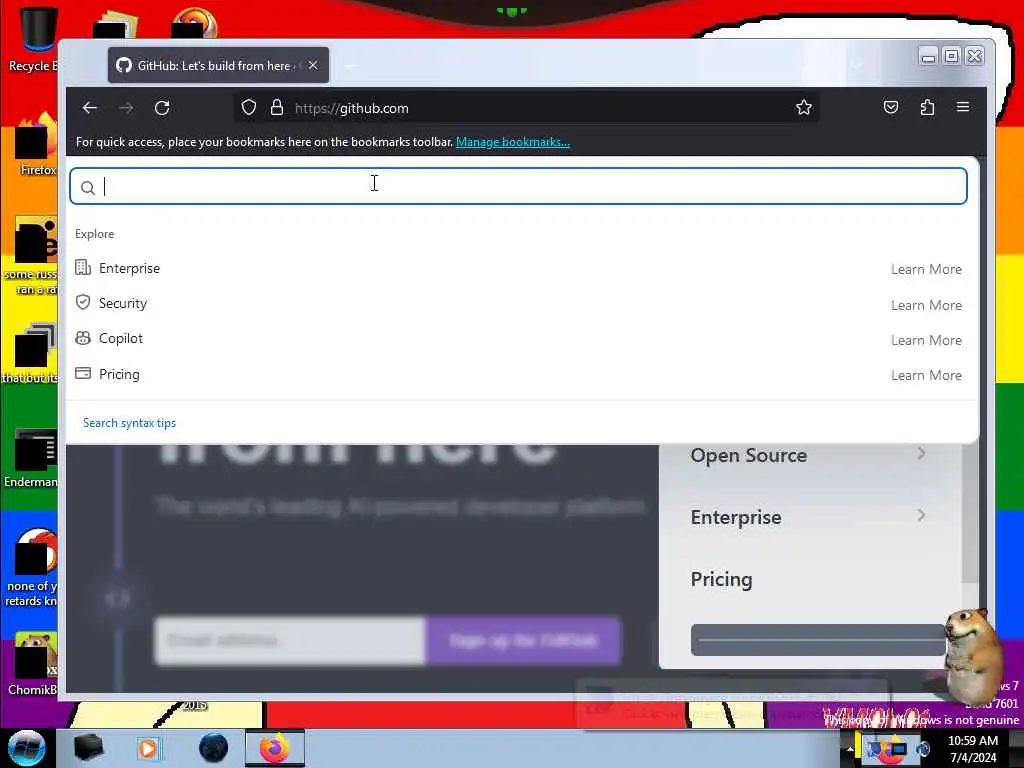Click the github.com address bar
This screenshot has width=1024, height=768.
(x=526, y=108)
